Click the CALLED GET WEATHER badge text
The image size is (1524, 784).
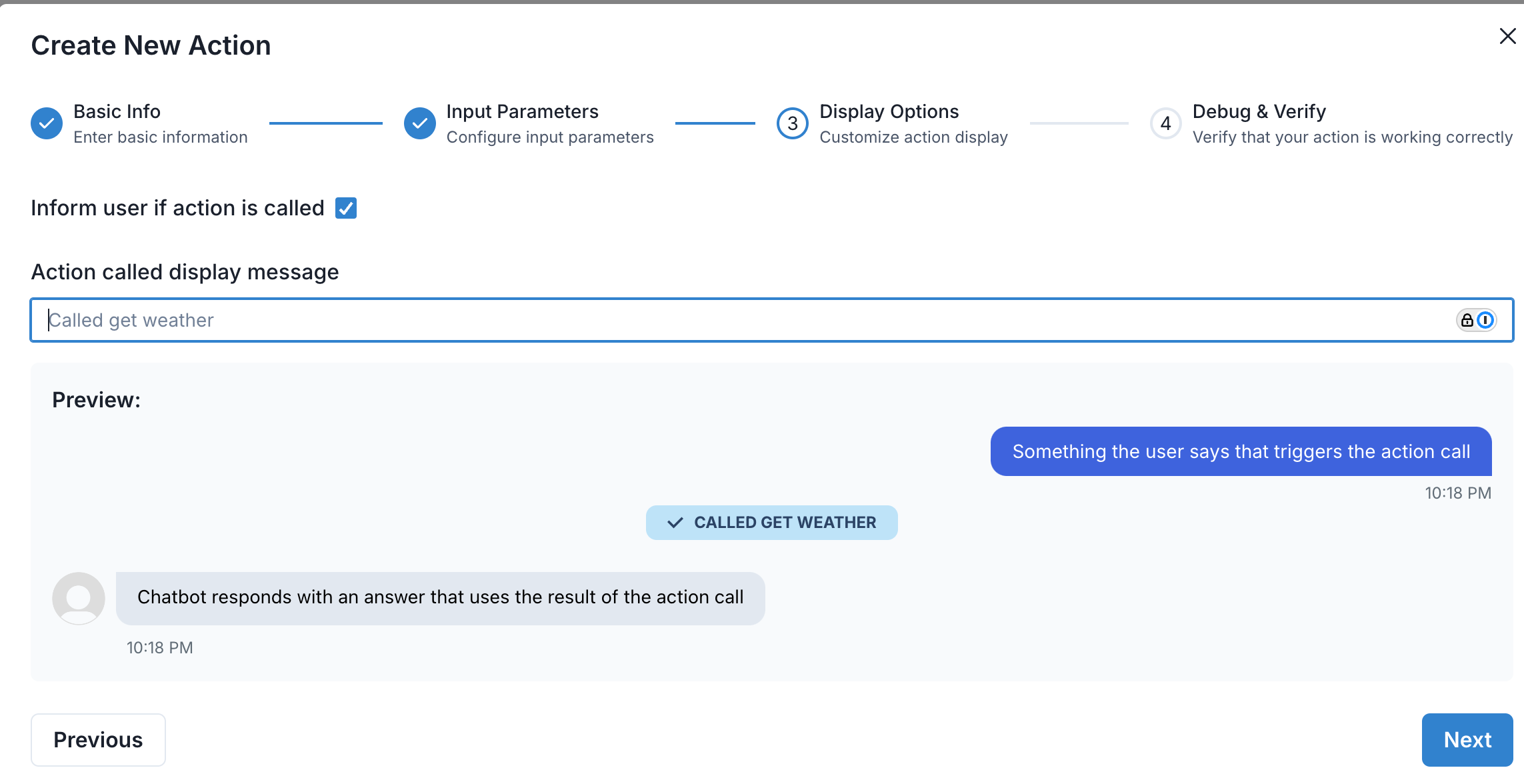coord(785,523)
